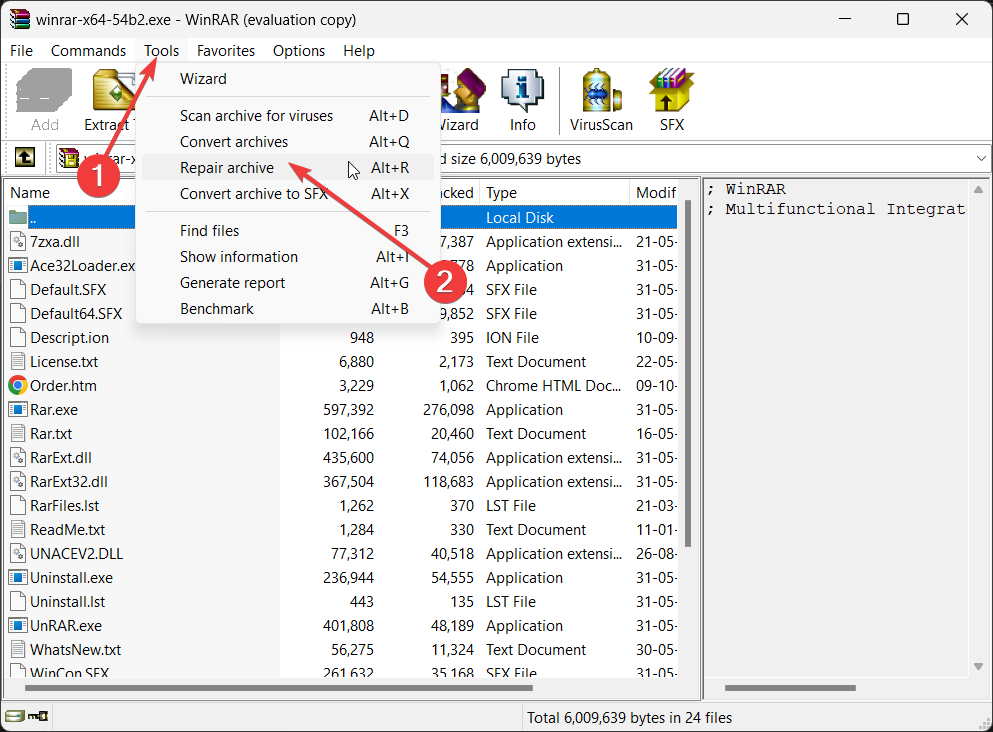Select Convert archive to SFX
Image resolution: width=993 pixels, height=732 pixels.
tap(288, 194)
